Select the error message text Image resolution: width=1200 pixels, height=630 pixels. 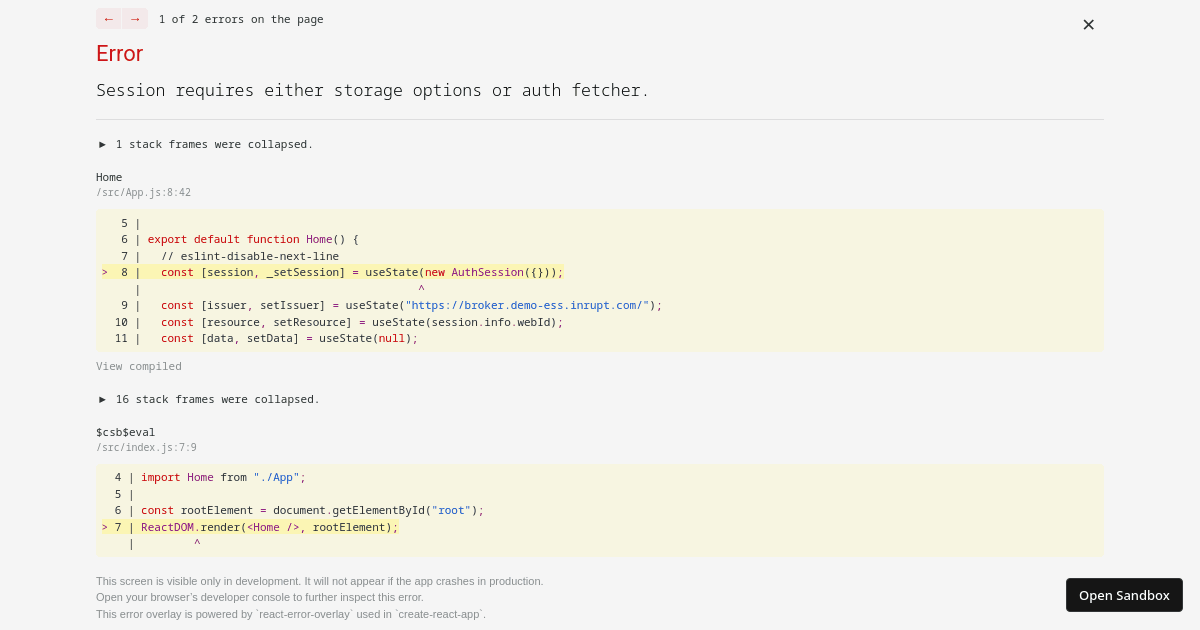(x=370, y=90)
